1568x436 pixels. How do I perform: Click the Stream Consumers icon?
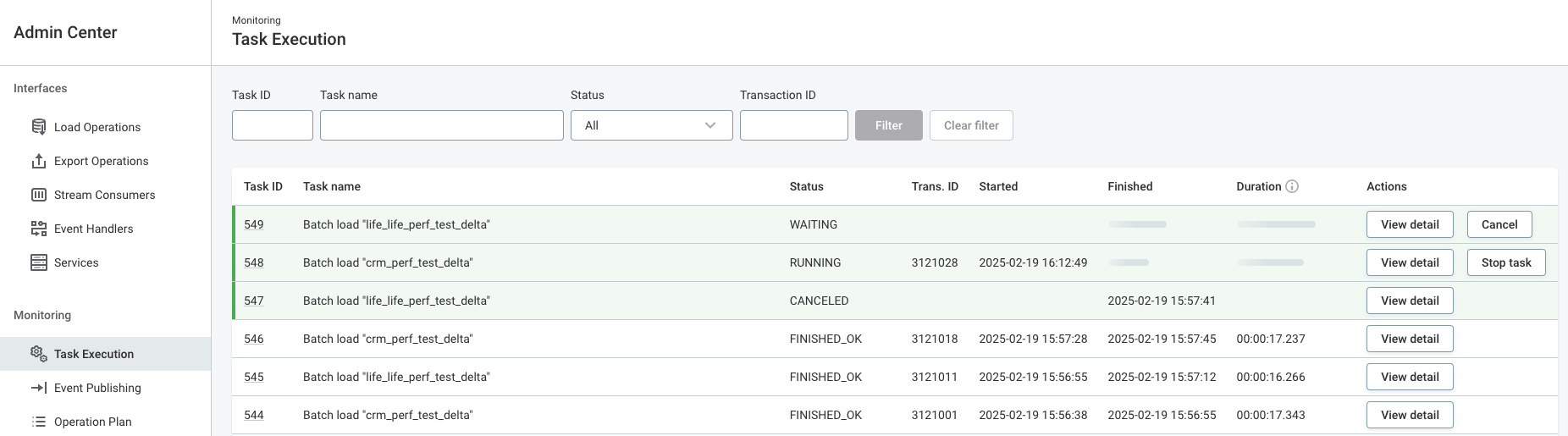tap(39, 195)
